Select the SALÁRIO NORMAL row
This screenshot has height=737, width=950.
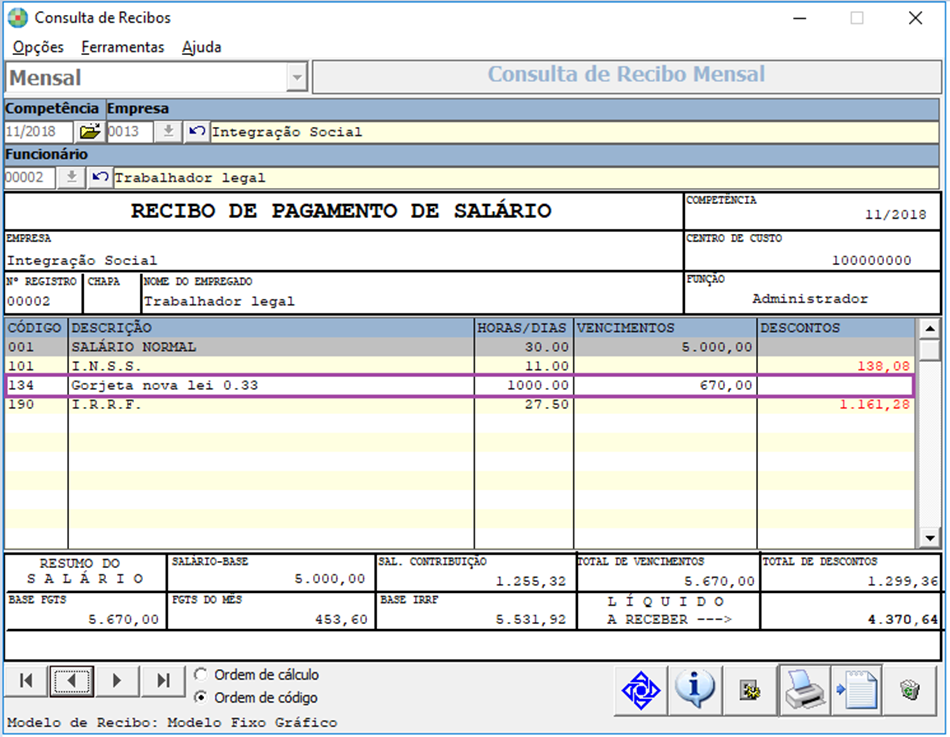point(460,347)
